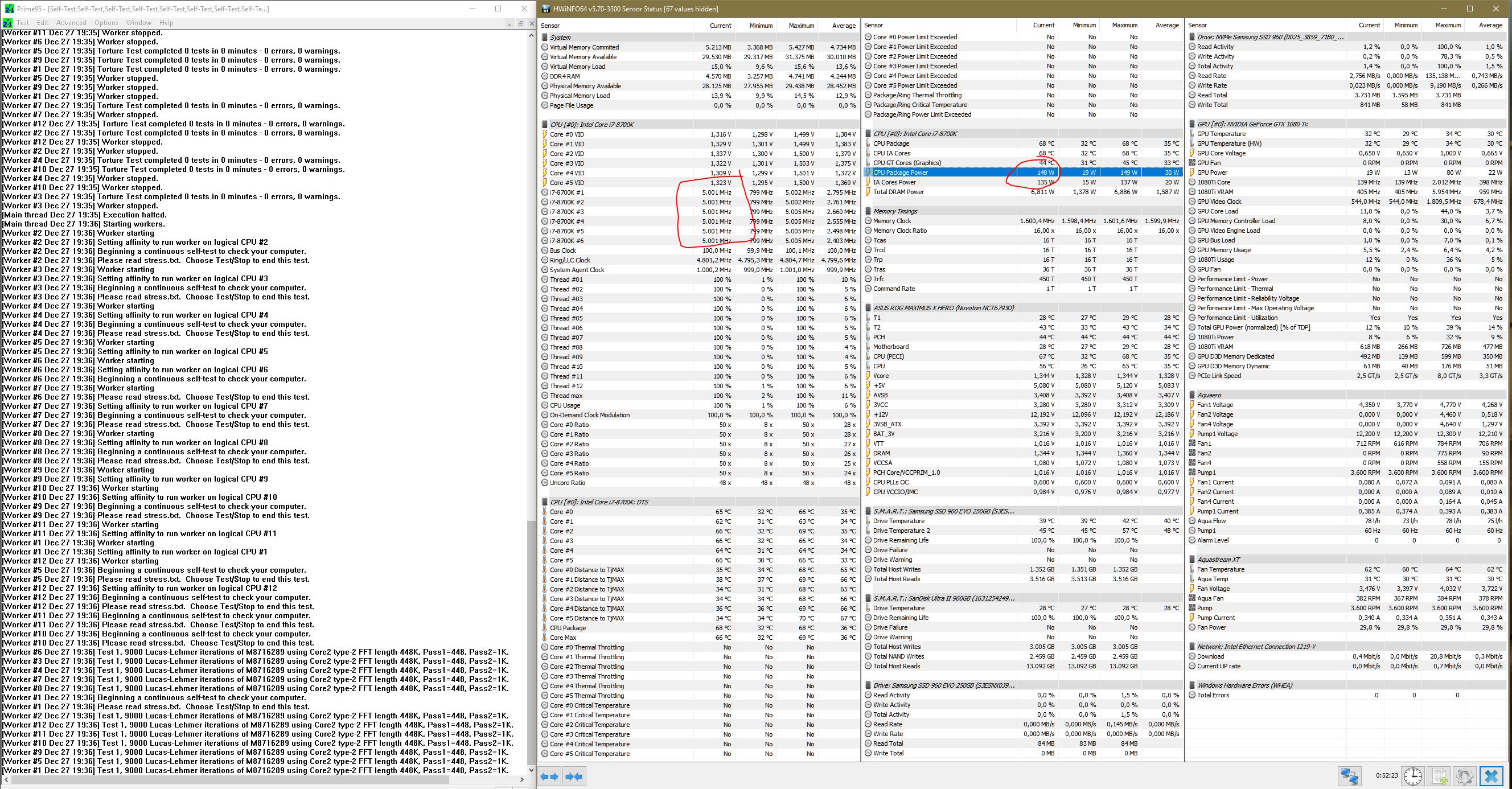The height and width of the screenshot is (789, 1512).
Task: Open the Options menu in Prime95
Action: coord(106,23)
